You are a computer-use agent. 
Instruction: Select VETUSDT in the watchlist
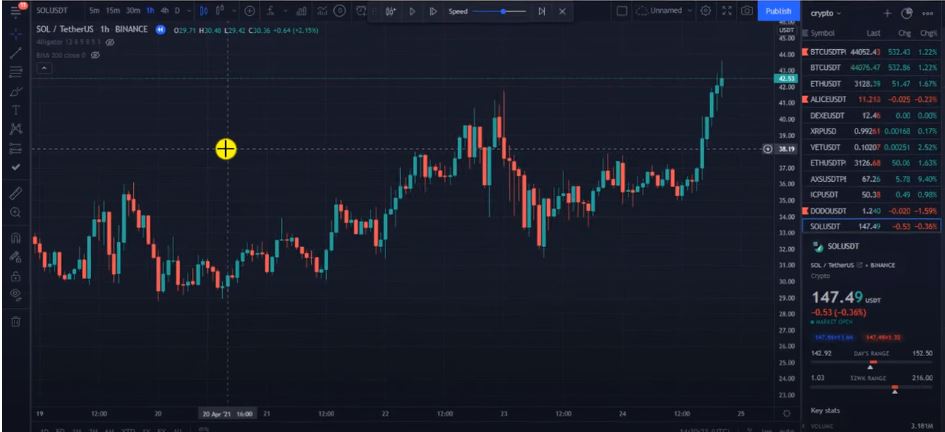[871, 148]
